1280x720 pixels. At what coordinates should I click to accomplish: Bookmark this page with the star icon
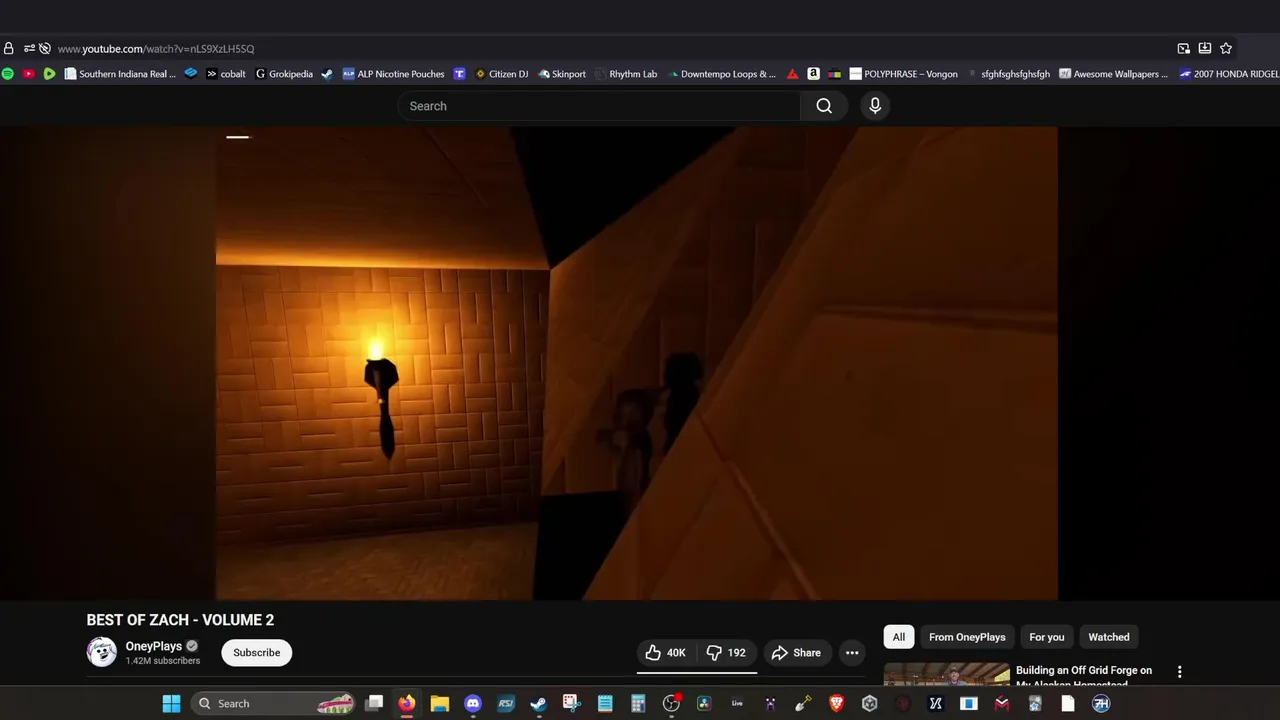1226,48
